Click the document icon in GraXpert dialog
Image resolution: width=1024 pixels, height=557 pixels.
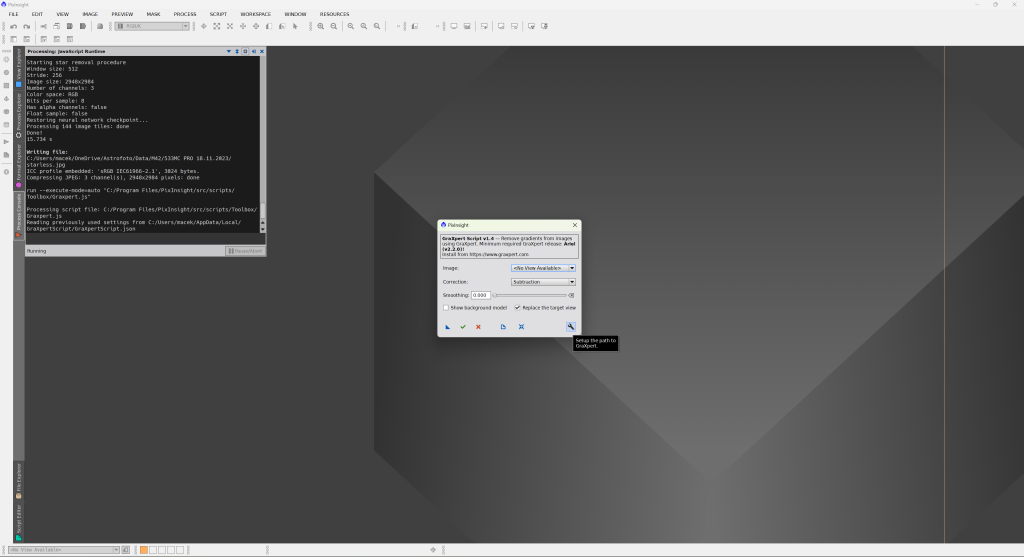point(503,327)
